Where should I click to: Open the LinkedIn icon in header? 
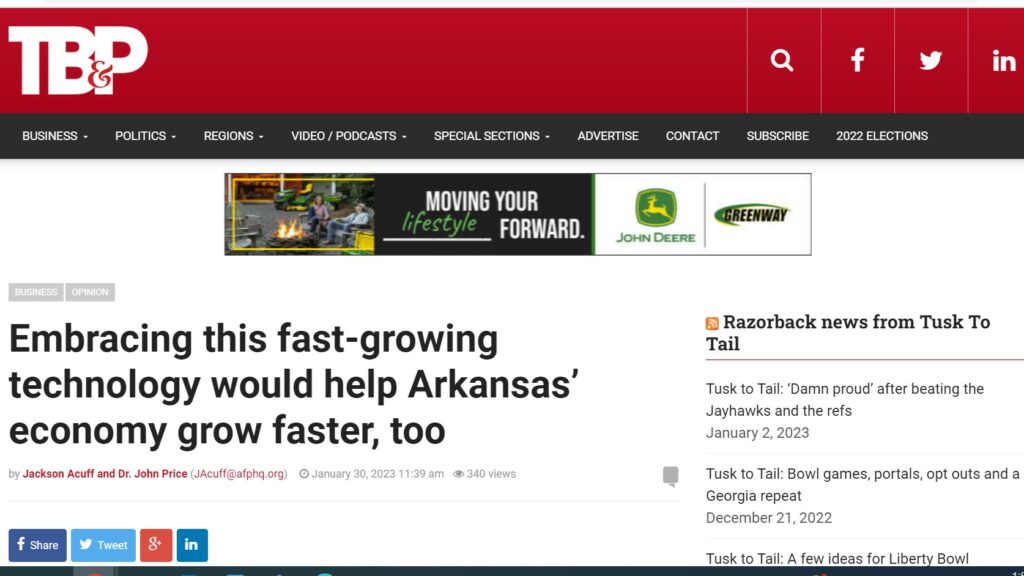pos(1004,61)
